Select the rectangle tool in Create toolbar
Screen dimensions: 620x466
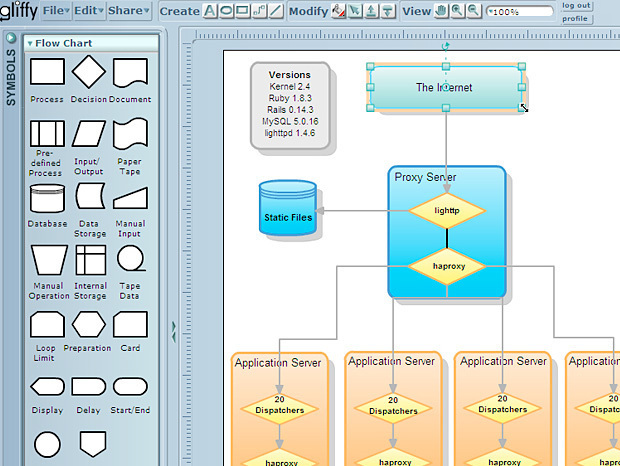[x=243, y=11]
